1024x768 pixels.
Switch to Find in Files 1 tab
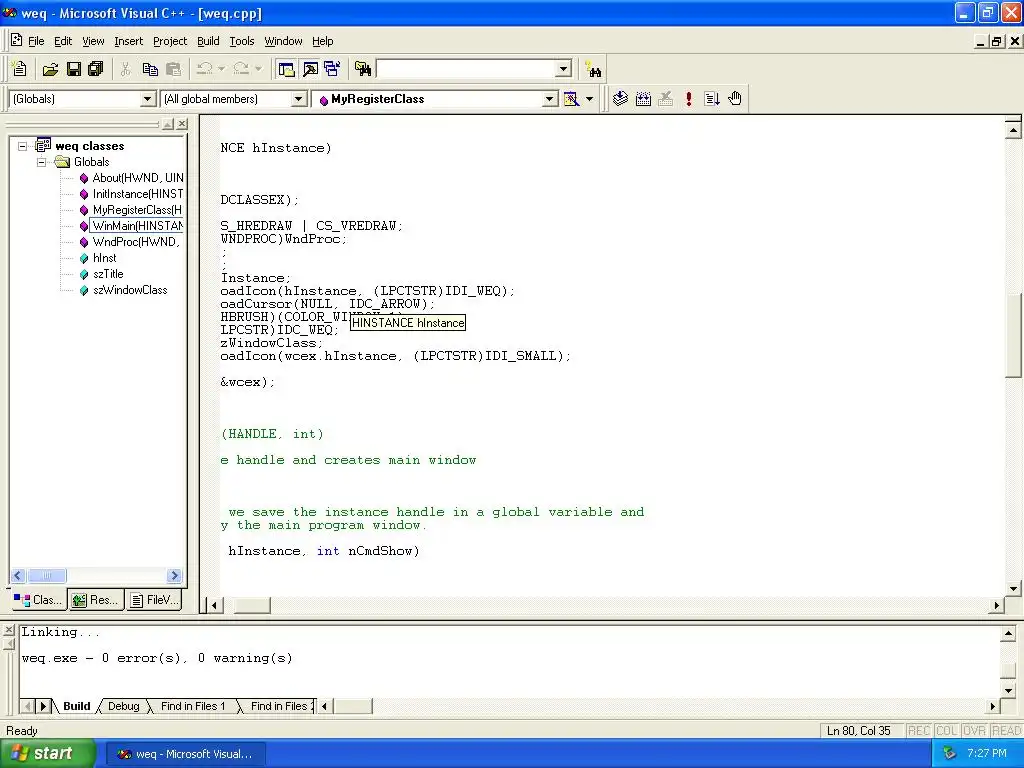(193, 706)
